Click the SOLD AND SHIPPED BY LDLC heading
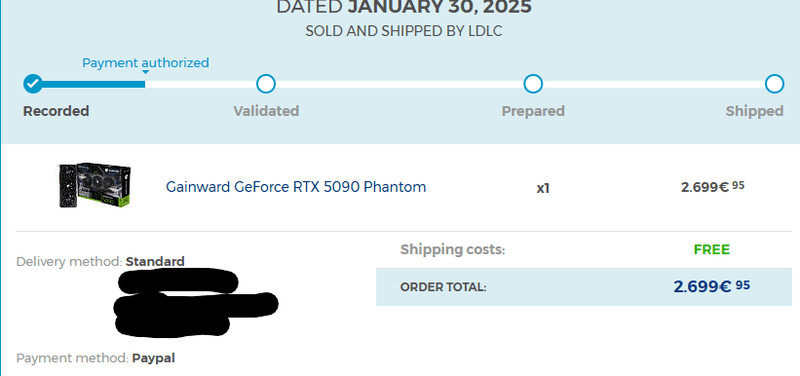The height and width of the screenshot is (376, 800). pos(404,31)
